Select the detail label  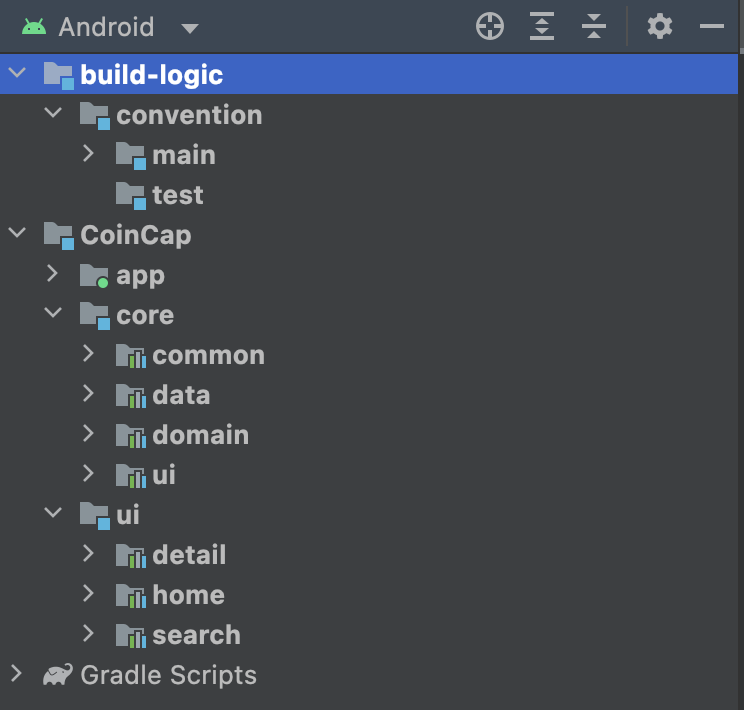click(x=189, y=555)
